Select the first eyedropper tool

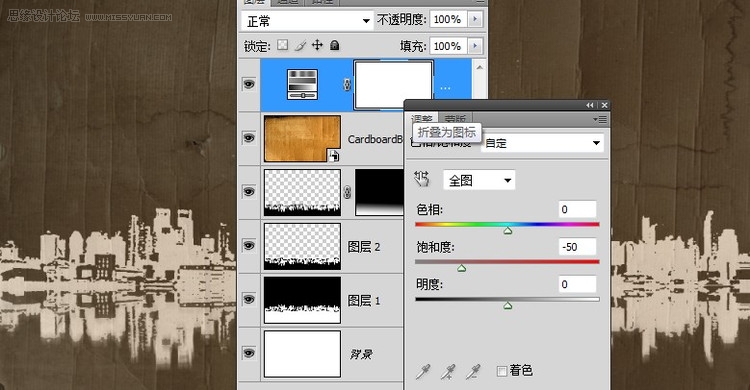tap(423, 371)
